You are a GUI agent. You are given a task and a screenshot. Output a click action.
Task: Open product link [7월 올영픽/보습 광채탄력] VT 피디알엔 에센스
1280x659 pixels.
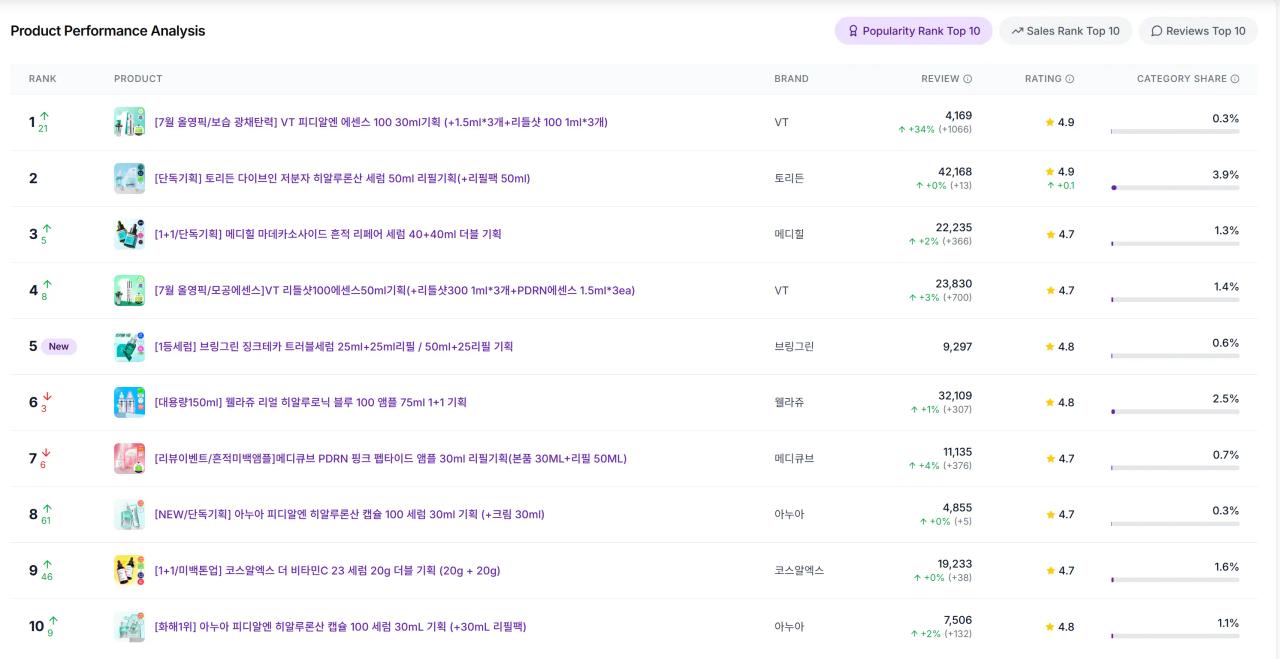(381, 122)
